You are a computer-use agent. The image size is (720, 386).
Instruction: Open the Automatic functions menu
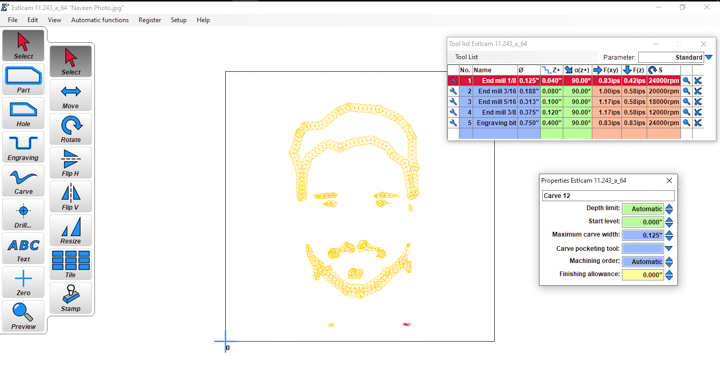[100, 20]
